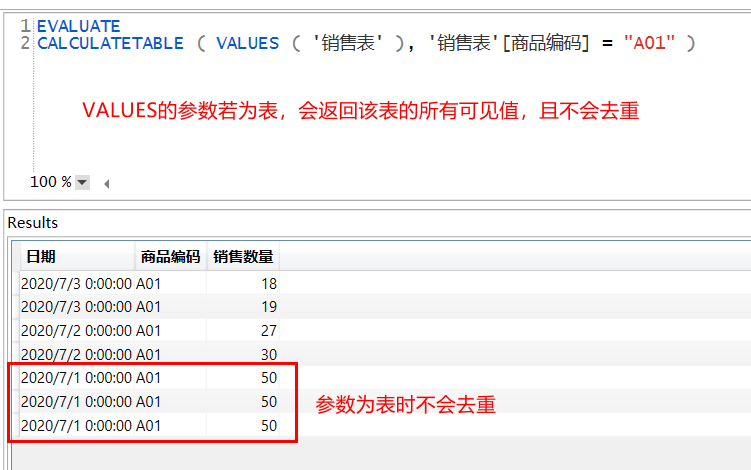Click line number 2 in the editor gutter
Image resolution: width=751 pixels, height=470 pixels.
click(x=25, y=43)
